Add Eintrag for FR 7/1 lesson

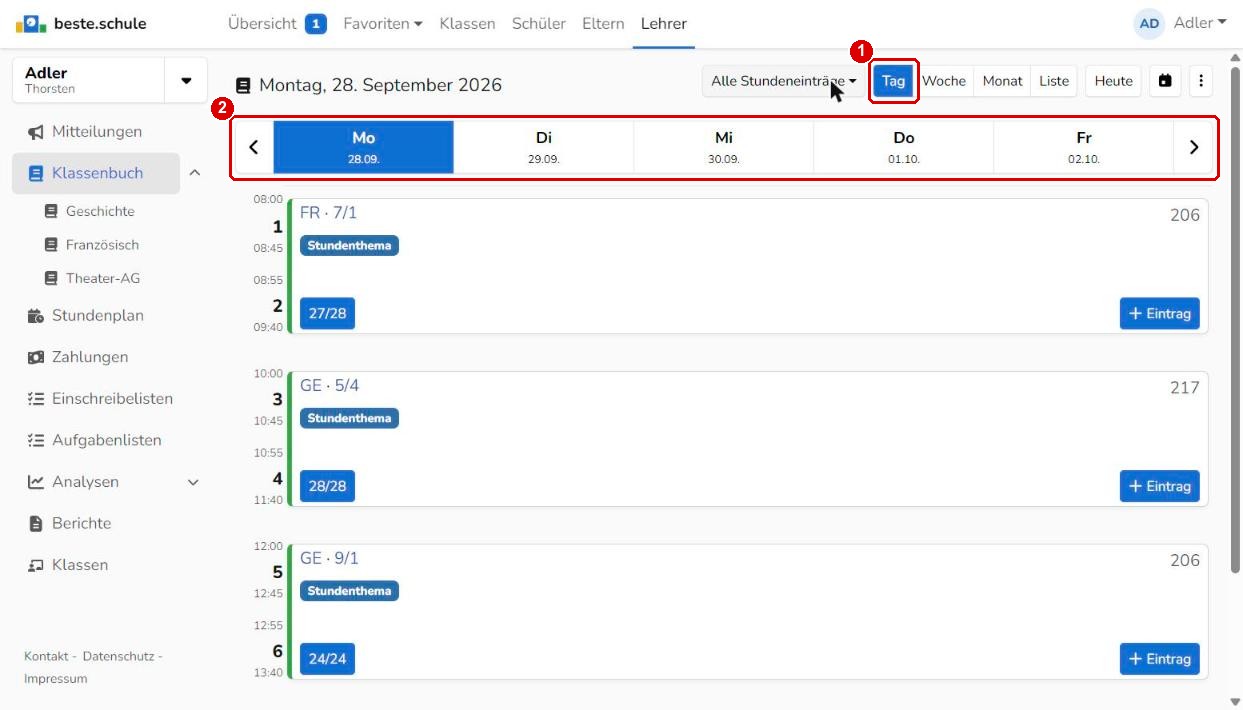[1159, 313]
